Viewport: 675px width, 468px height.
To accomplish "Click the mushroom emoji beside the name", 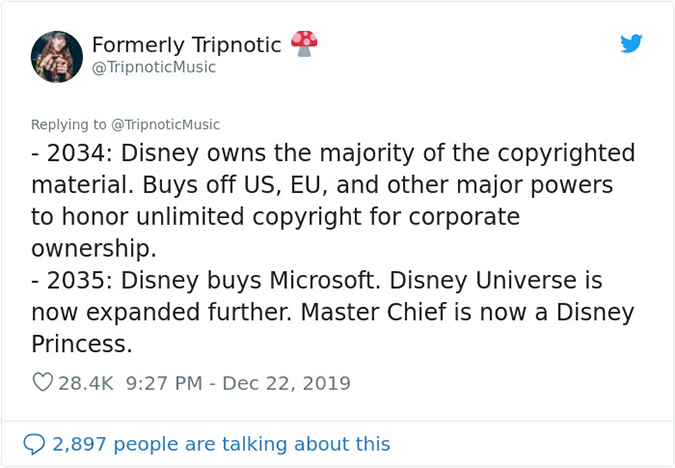I will pyautogui.click(x=303, y=43).
